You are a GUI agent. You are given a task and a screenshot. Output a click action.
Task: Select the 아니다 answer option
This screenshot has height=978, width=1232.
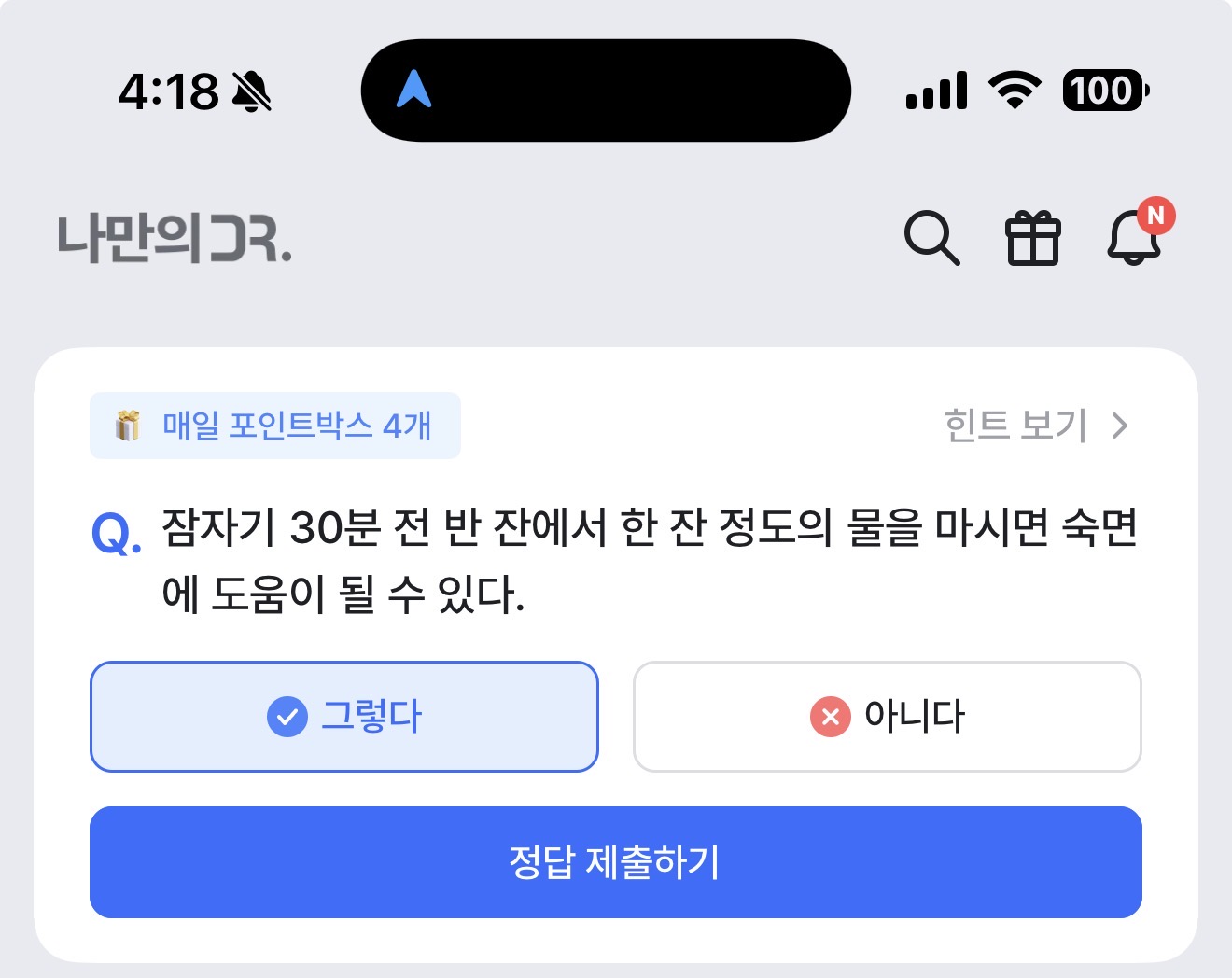[x=888, y=717]
